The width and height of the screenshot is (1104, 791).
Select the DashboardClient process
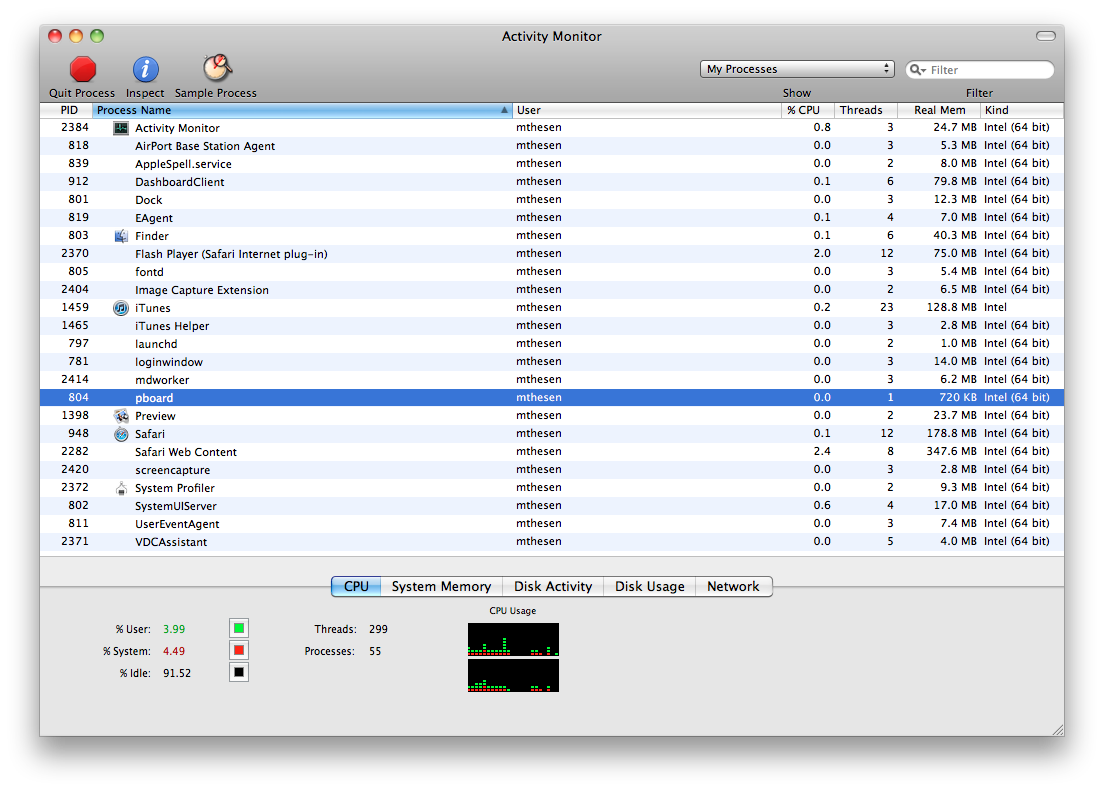(x=552, y=182)
